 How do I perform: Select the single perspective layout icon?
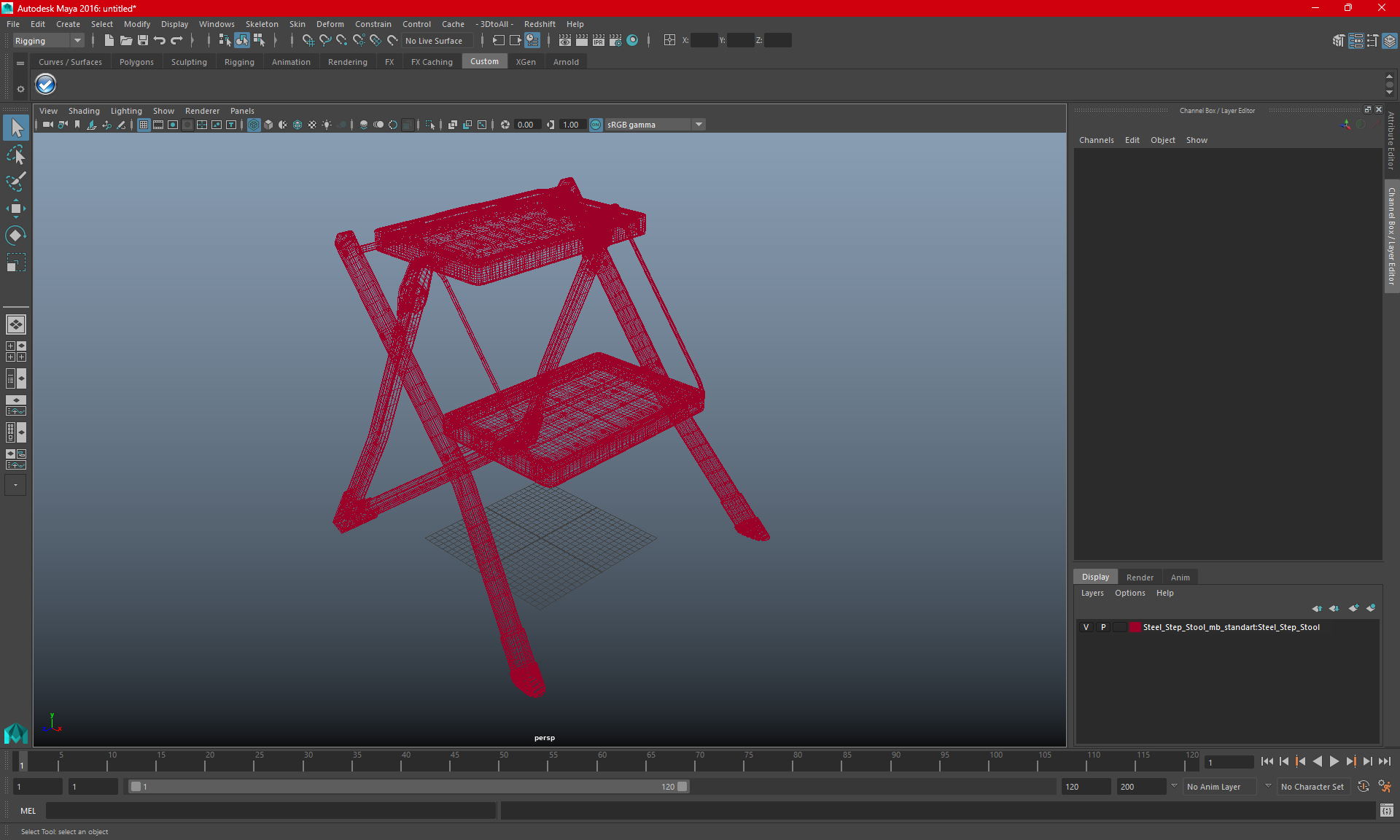[16, 324]
